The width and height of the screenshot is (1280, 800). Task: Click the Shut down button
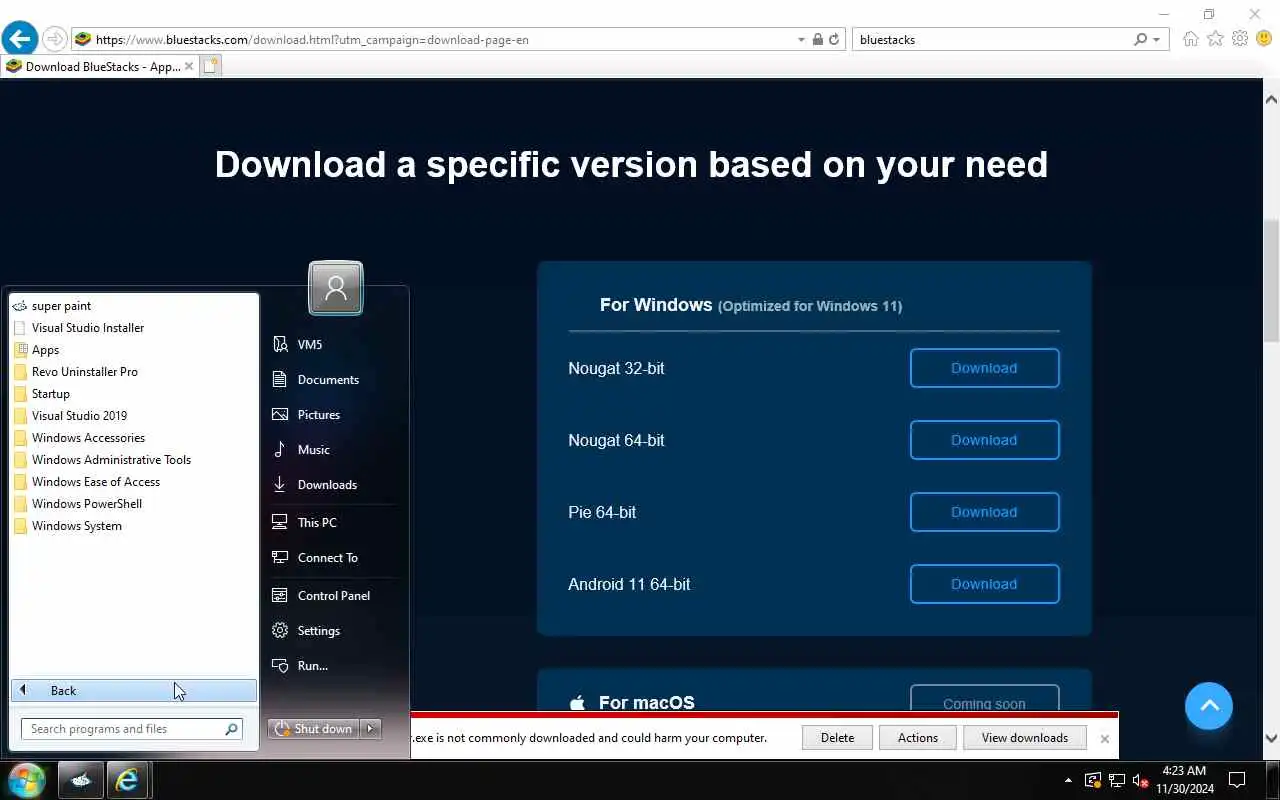tap(314, 729)
